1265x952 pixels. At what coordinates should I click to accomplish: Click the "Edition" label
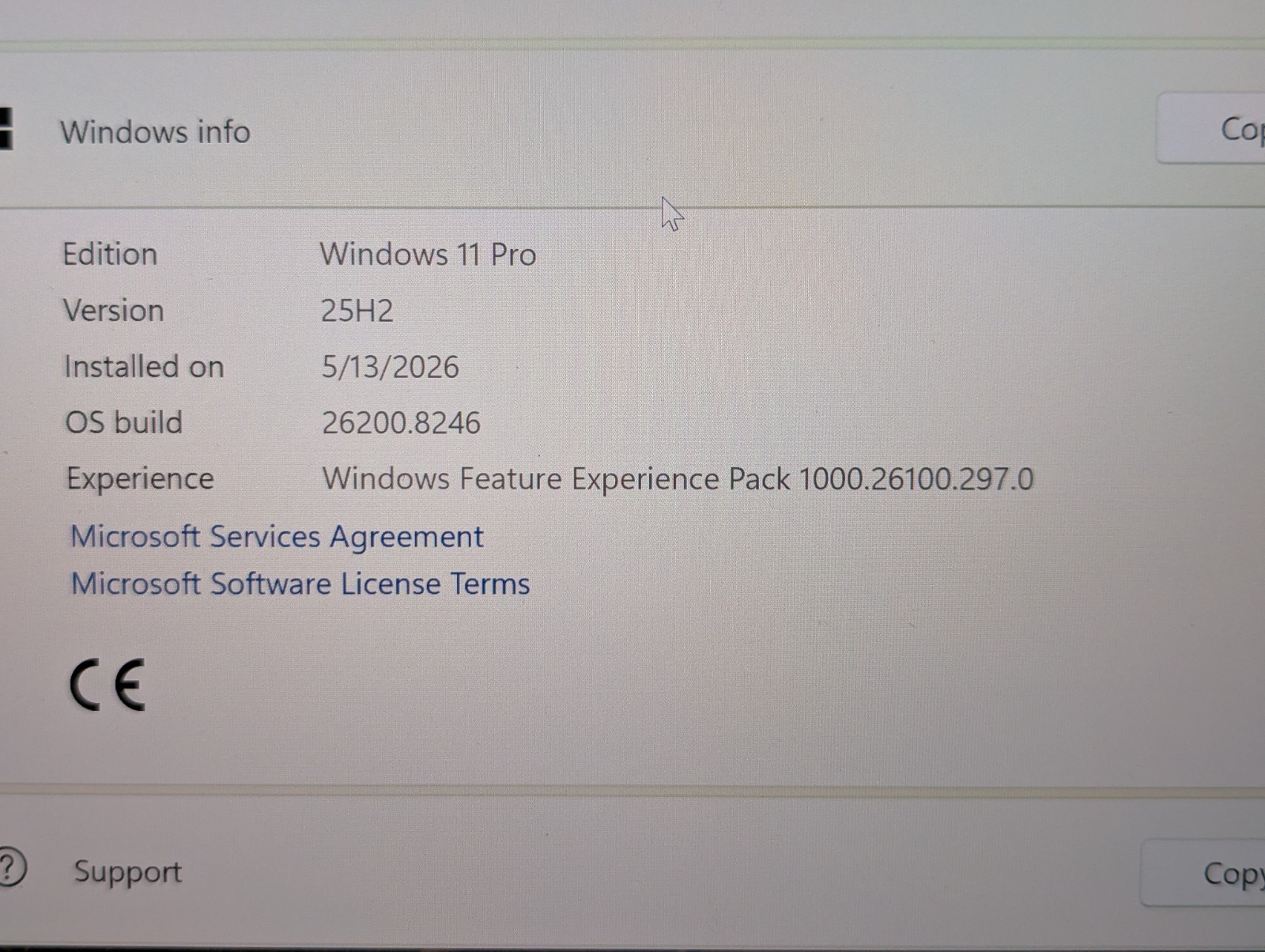click(x=110, y=255)
